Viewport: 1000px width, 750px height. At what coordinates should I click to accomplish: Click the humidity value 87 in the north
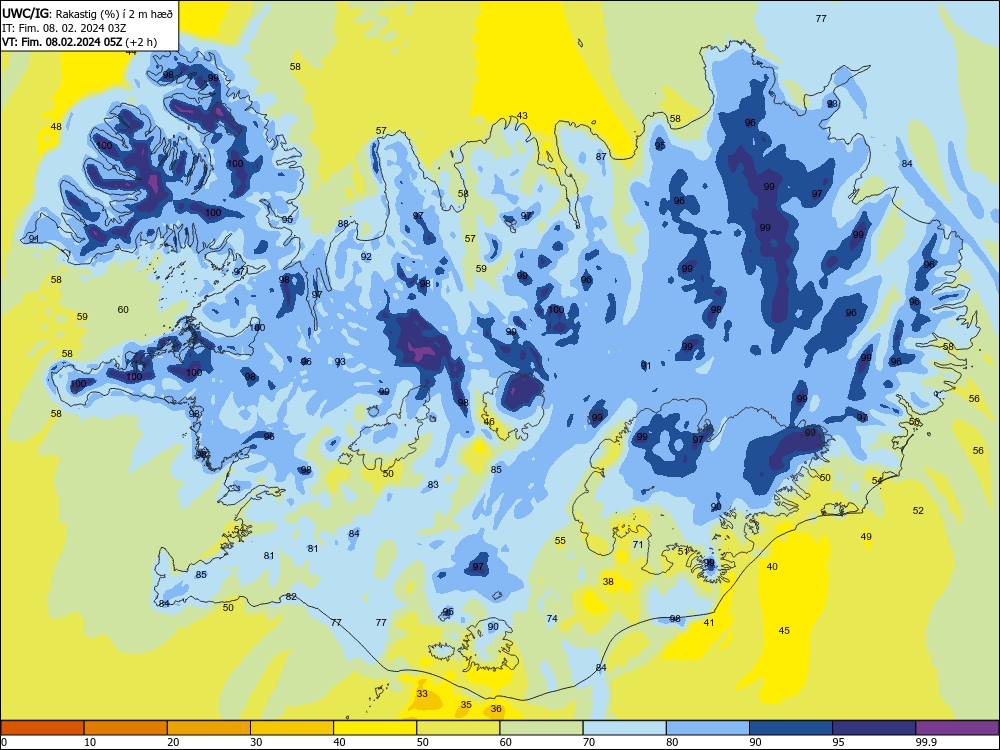pyautogui.click(x=601, y=156)
